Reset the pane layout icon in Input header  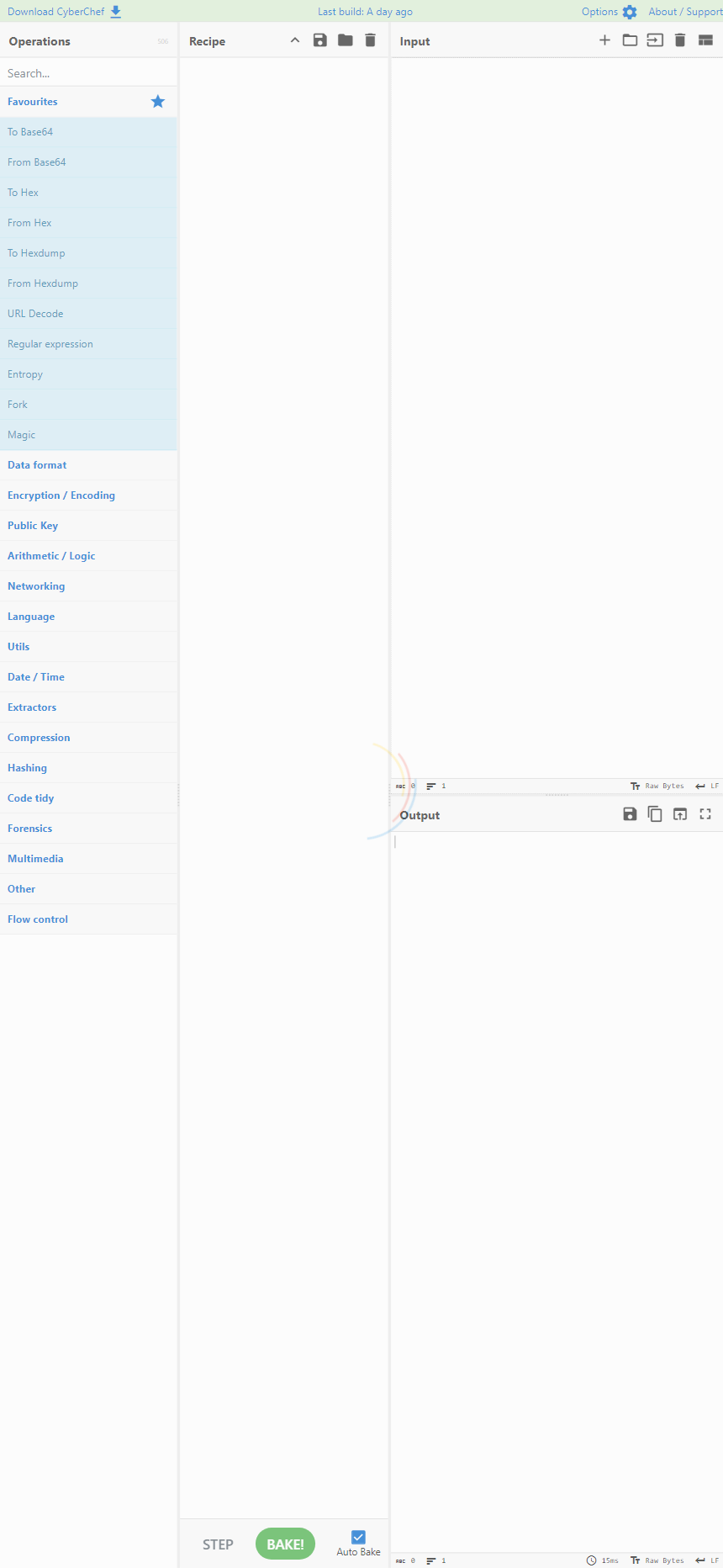point(705,40)
